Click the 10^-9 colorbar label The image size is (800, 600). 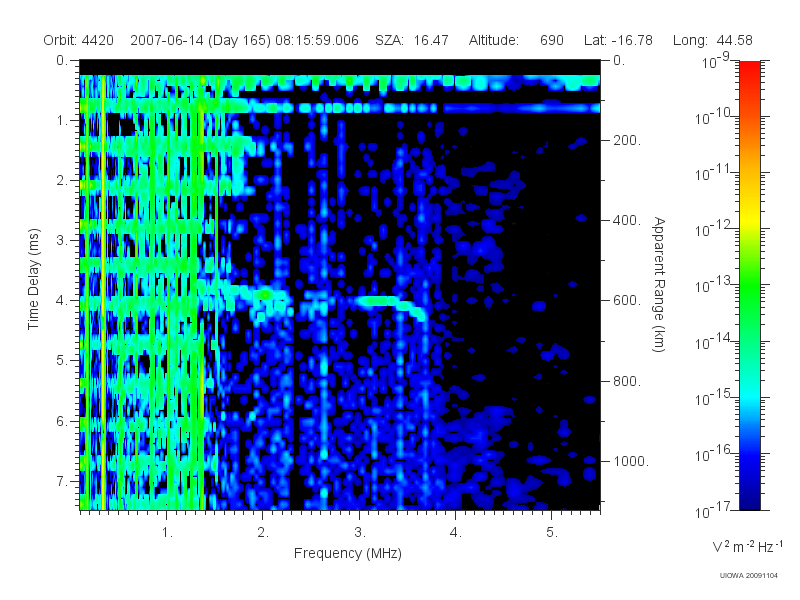coord(716,61)
